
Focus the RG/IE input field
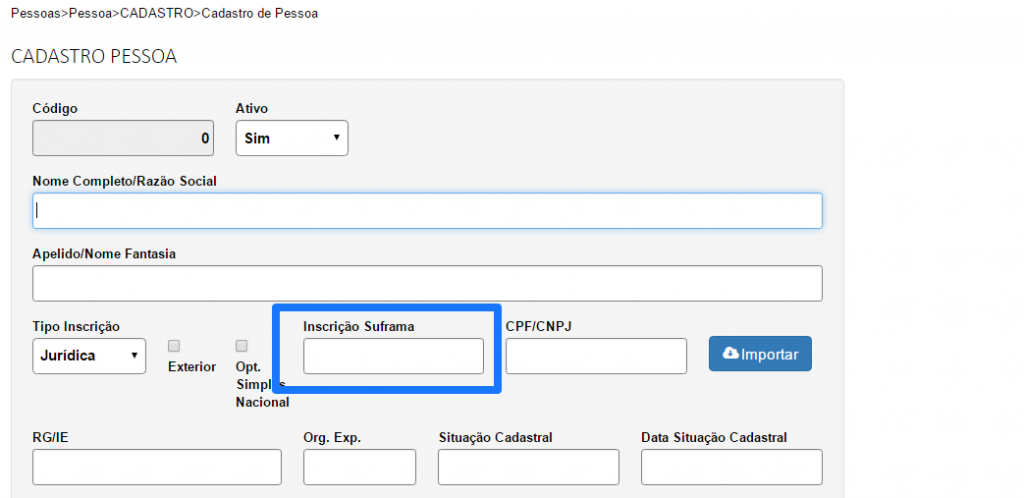(157, 467)
